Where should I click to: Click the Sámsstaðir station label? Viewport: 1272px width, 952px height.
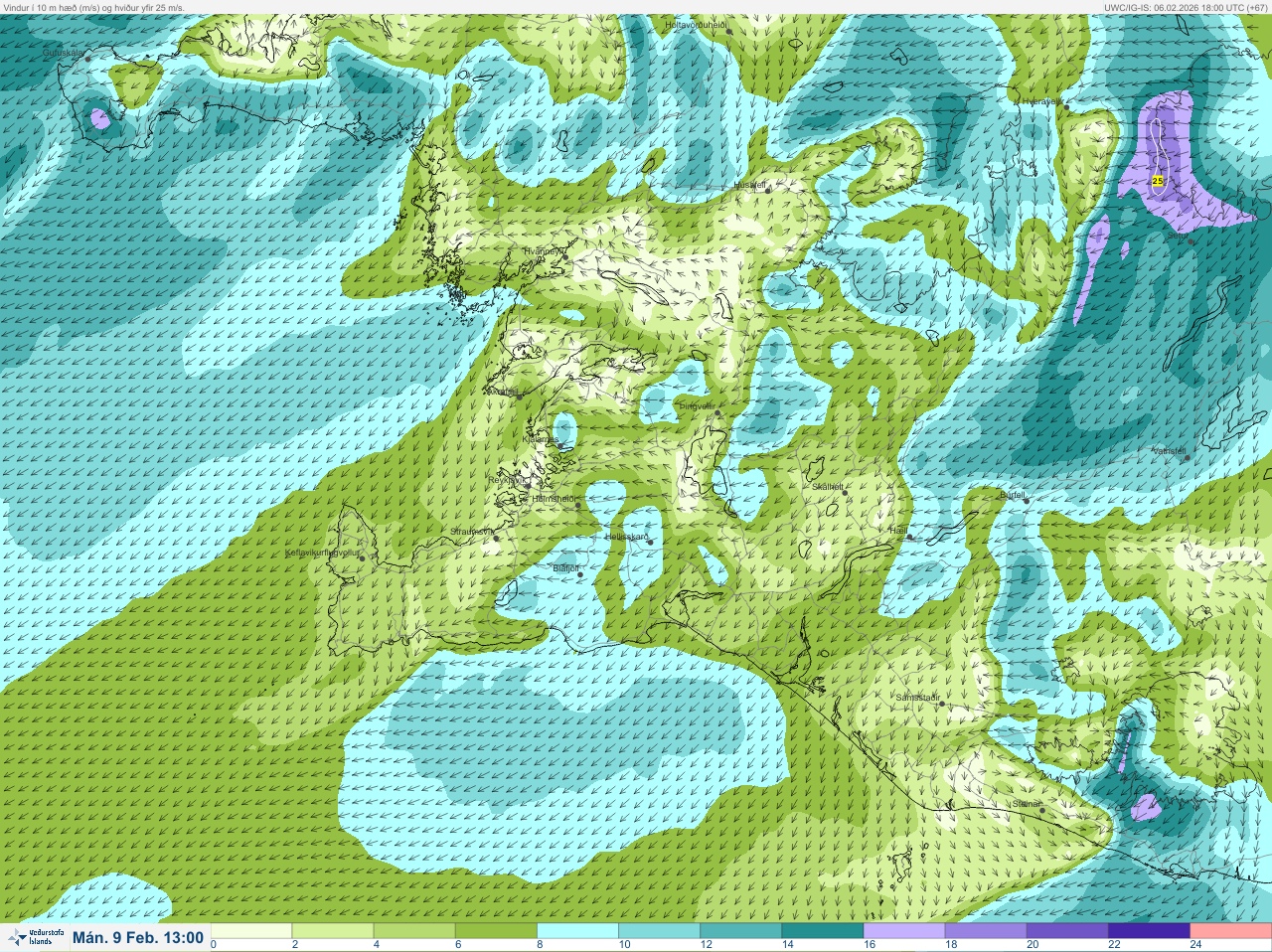918,698
